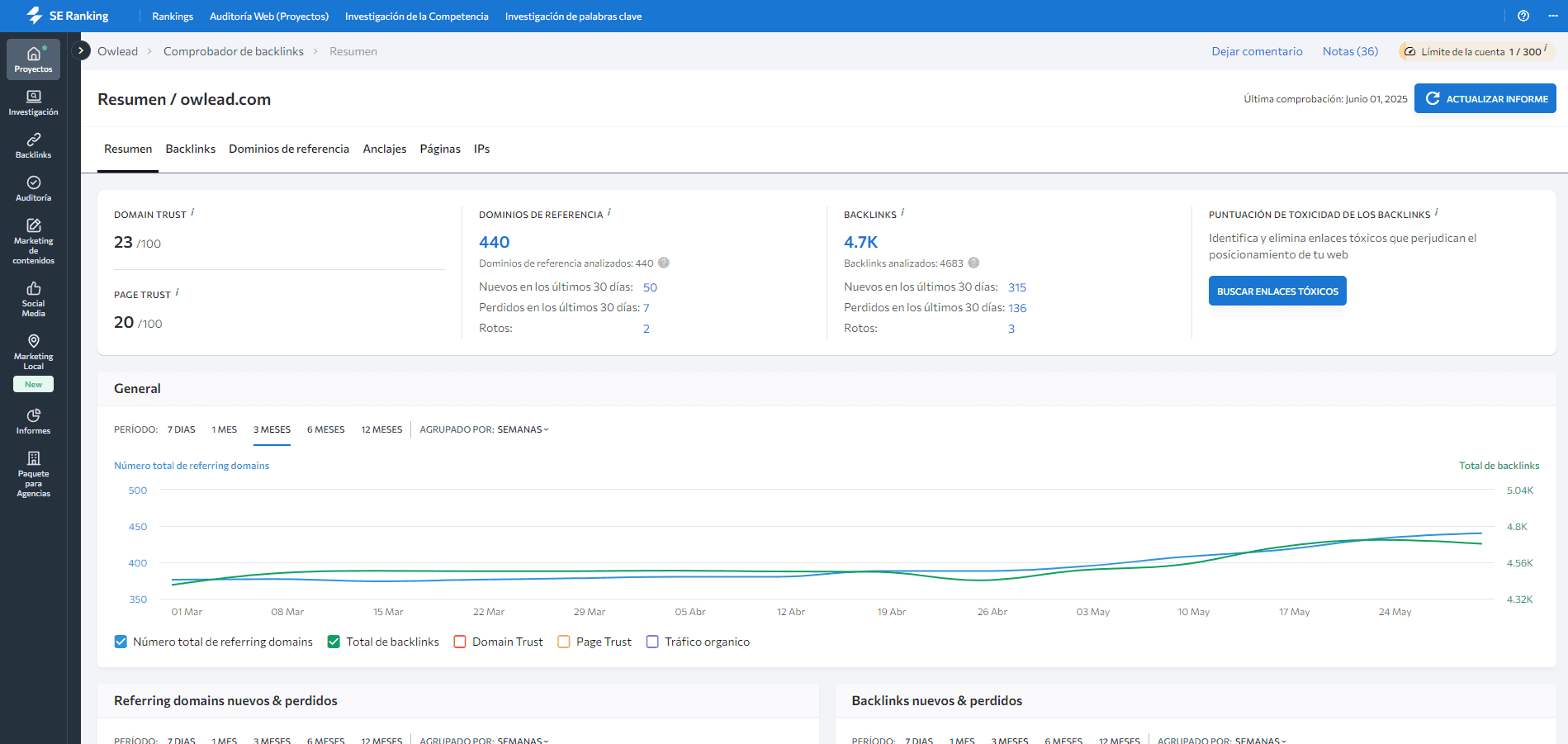The image size is (1568, 744).
Task: Select 12 Meses period in General
Action: pyautogui.click(x=381, y=429)
